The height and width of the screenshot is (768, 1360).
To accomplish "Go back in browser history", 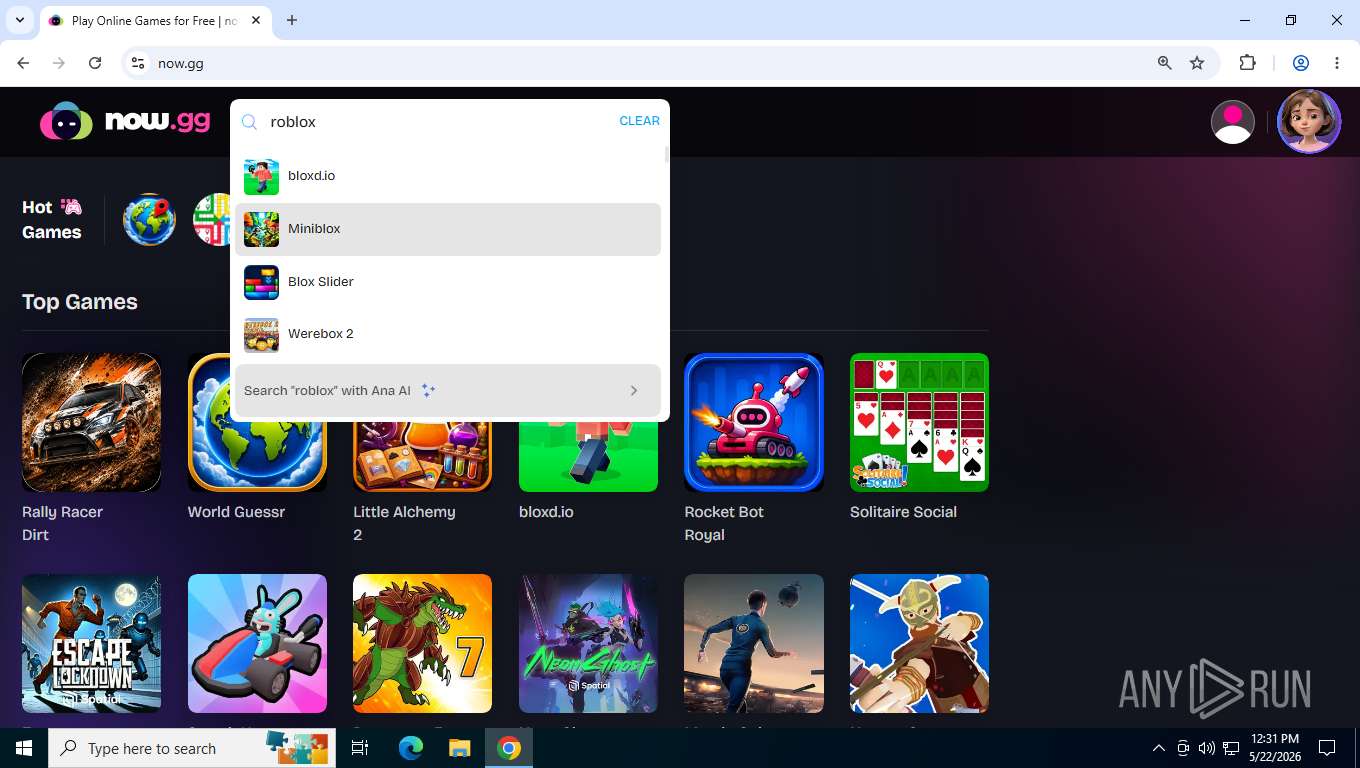I will tap(23, 63).
